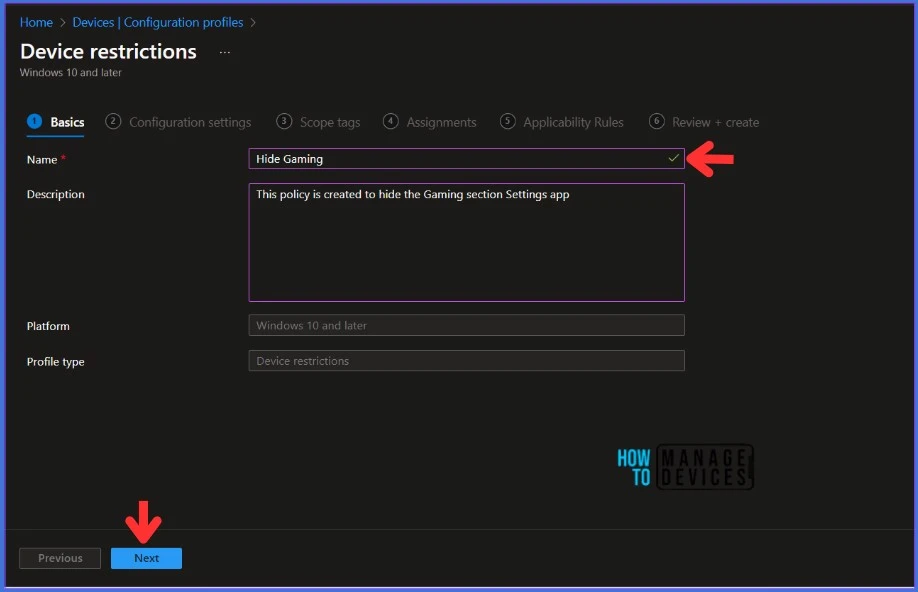Viewport: 918px width, 592px height.
Task: Jump to the Review + create tab
Action: pyautogui.click(x=704, y=122)
